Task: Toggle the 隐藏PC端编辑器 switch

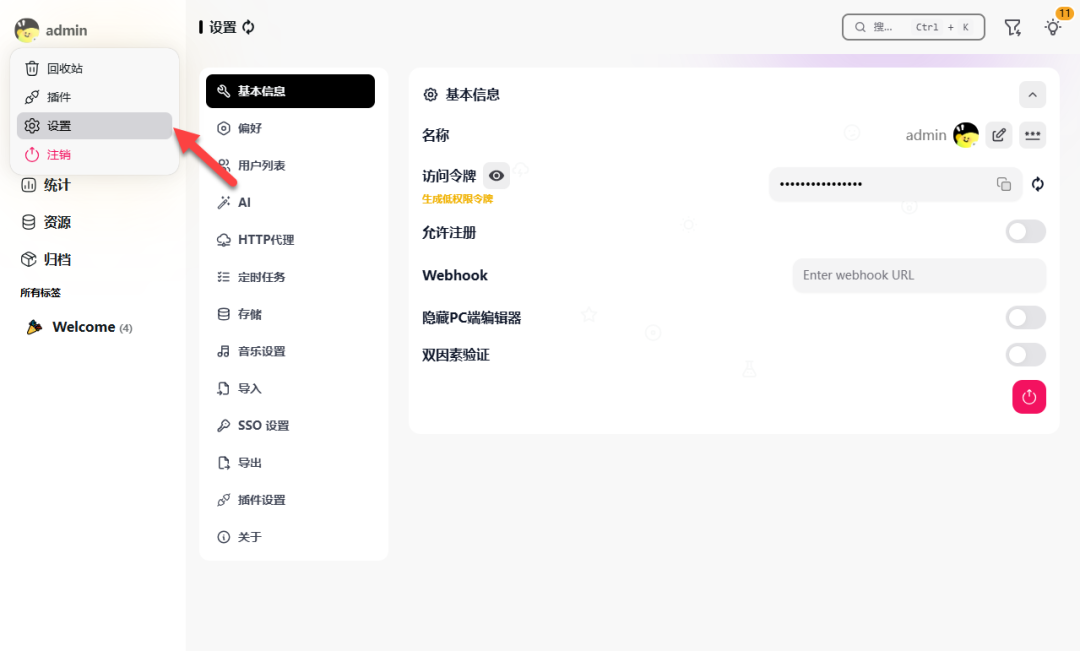Action: [x=1026, y=318]
